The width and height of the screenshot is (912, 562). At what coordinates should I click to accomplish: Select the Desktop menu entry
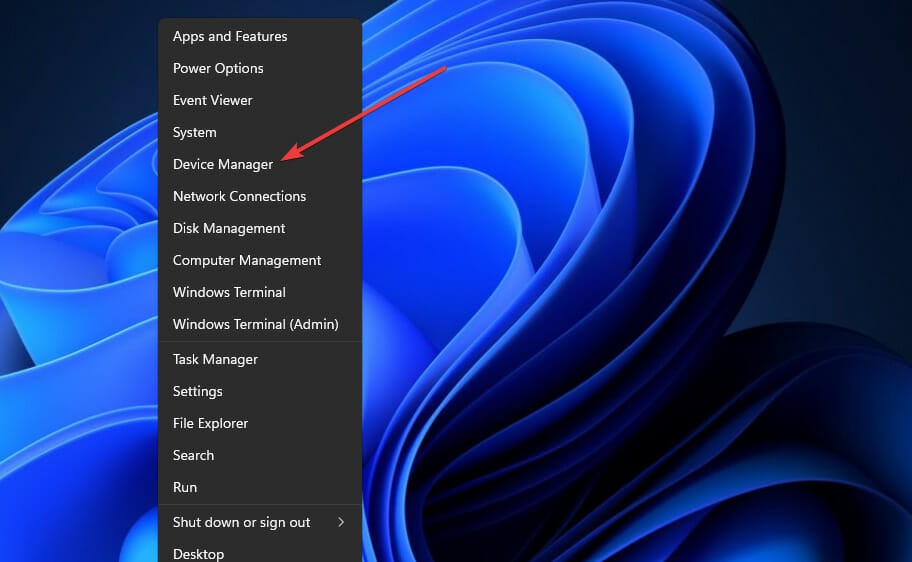[x=260, y=553]
